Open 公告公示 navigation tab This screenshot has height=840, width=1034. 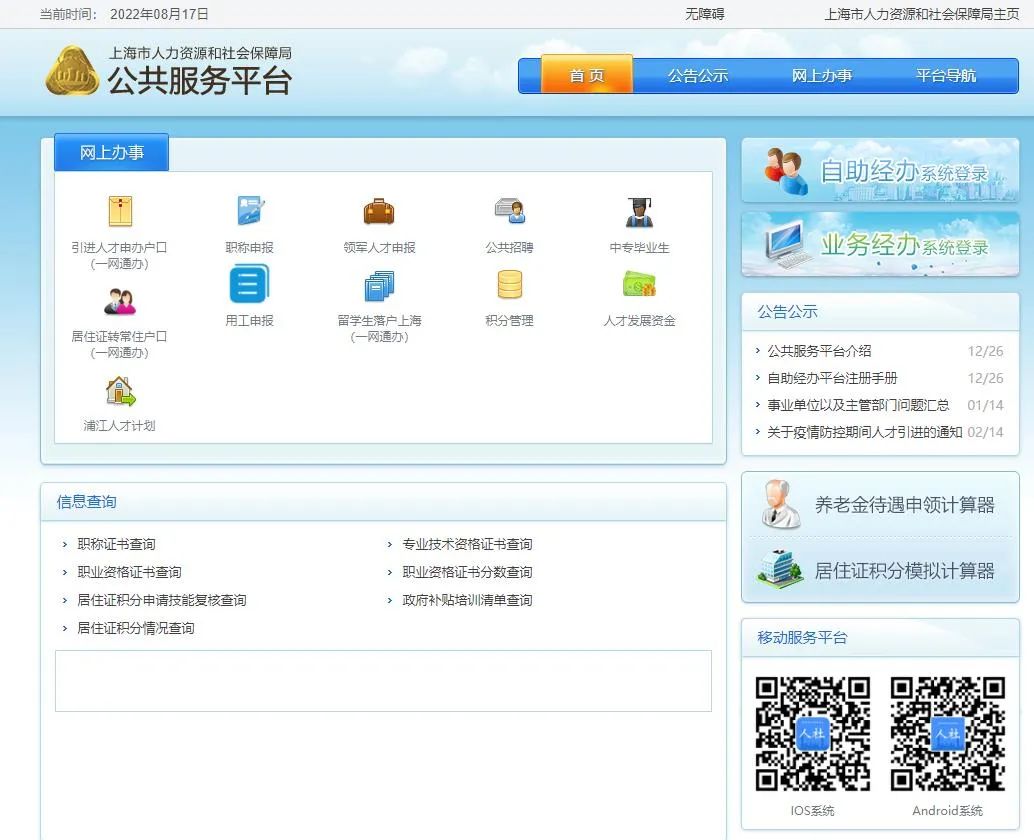[698, 76]
